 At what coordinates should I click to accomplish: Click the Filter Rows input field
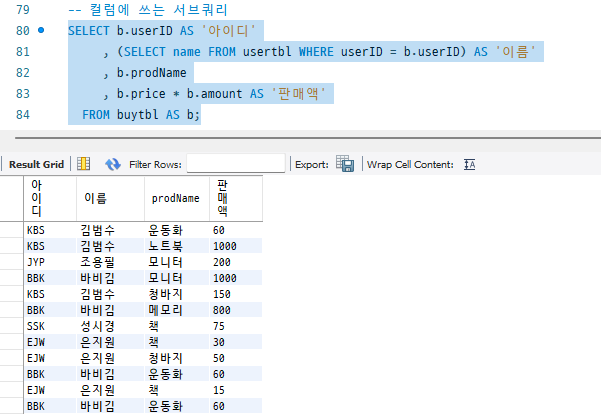point(236,164)
